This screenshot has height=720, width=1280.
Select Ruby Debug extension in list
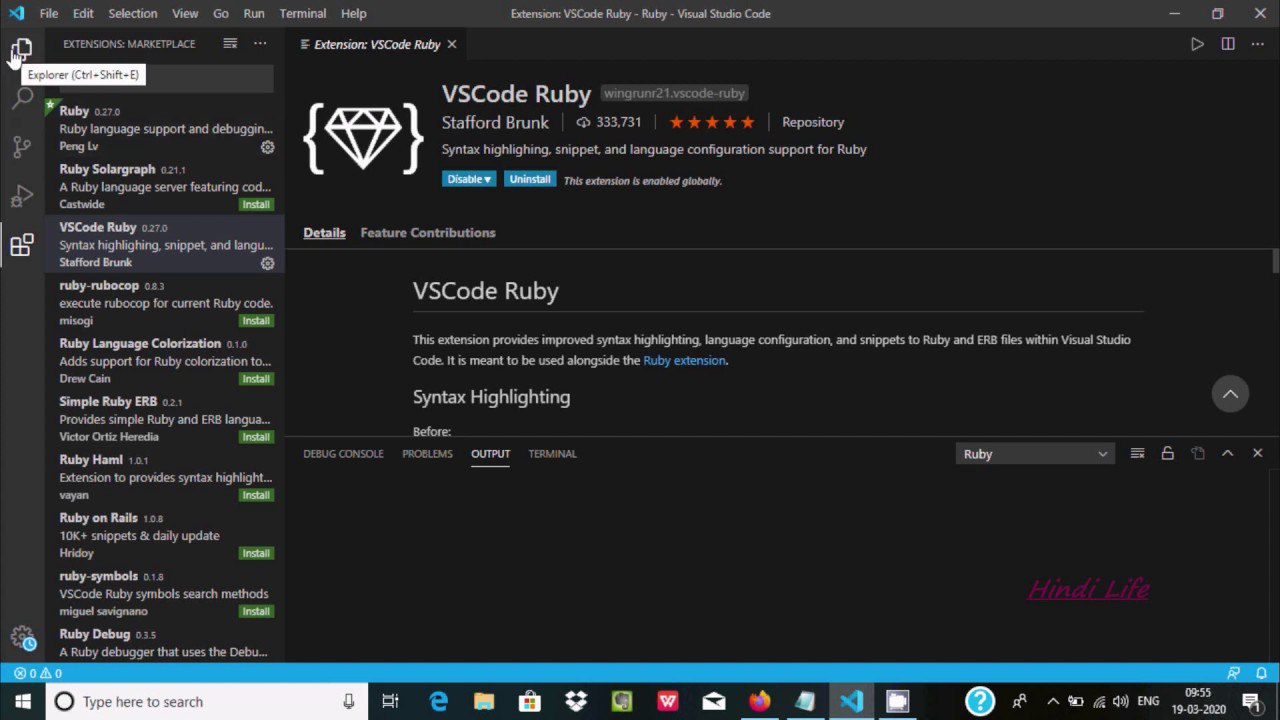point(164,643)
